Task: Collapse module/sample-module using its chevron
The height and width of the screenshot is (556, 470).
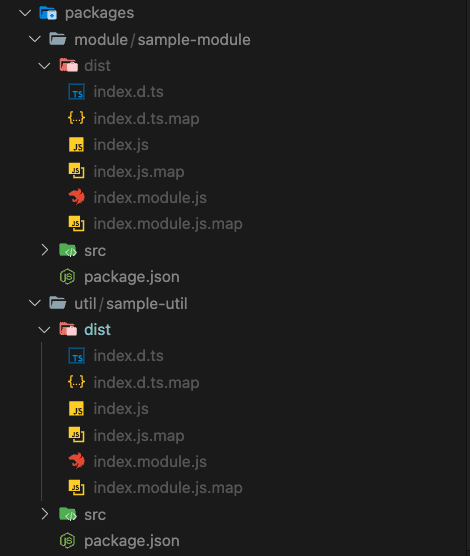Action: pos(35,39)
